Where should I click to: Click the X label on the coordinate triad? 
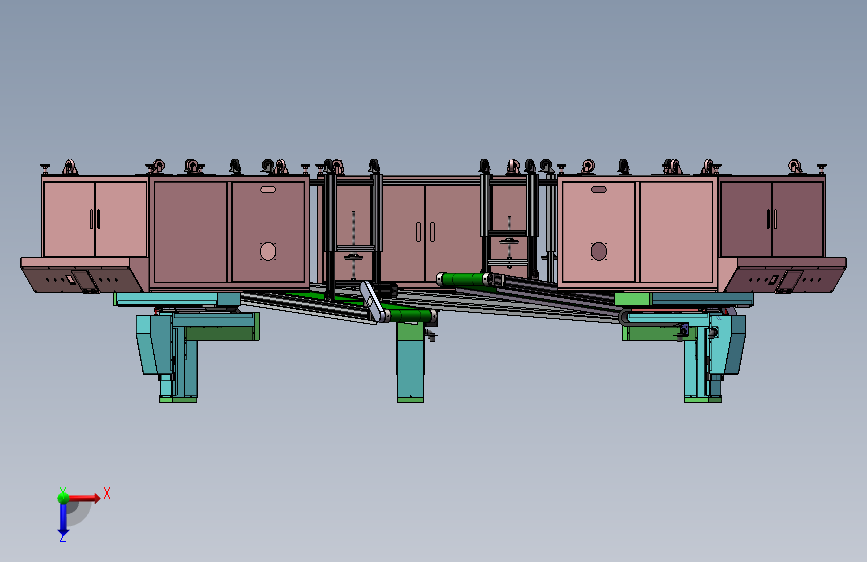coord(107,493)
